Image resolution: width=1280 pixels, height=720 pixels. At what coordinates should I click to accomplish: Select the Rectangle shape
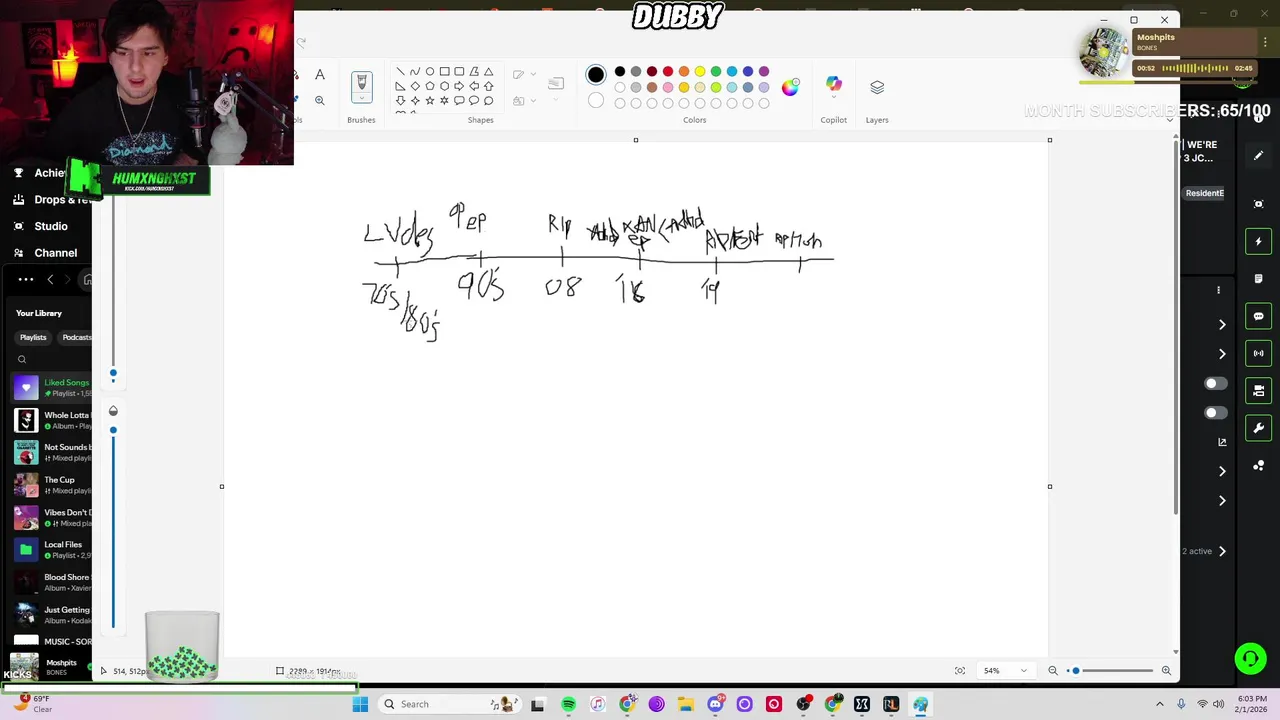click(445, 72)
